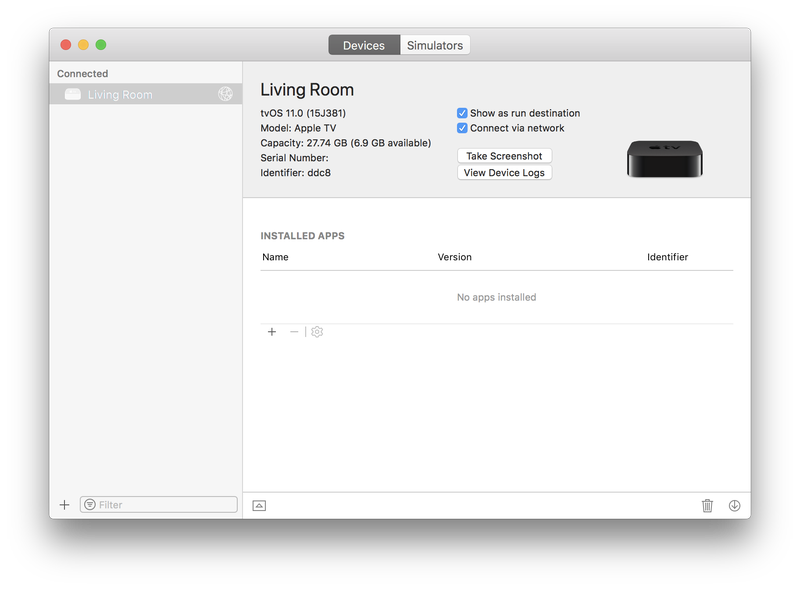
Task: Click the Capacity: 27.74 GB text
Action: 346,143
